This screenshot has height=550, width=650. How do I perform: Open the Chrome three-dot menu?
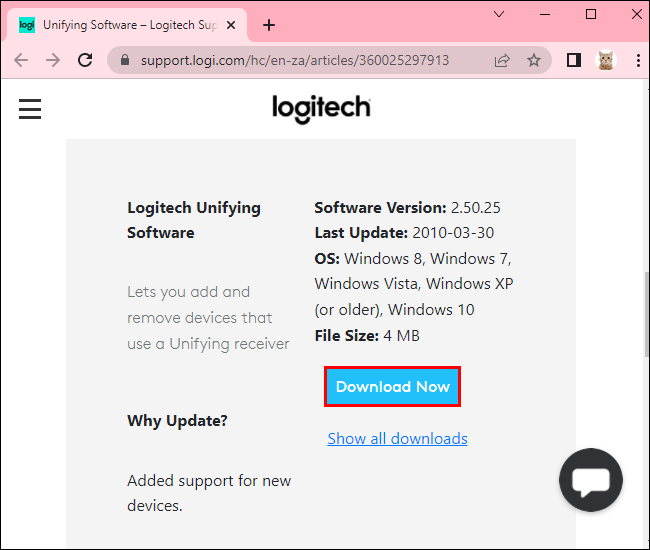pyautogui.click(x=634, y=60)
